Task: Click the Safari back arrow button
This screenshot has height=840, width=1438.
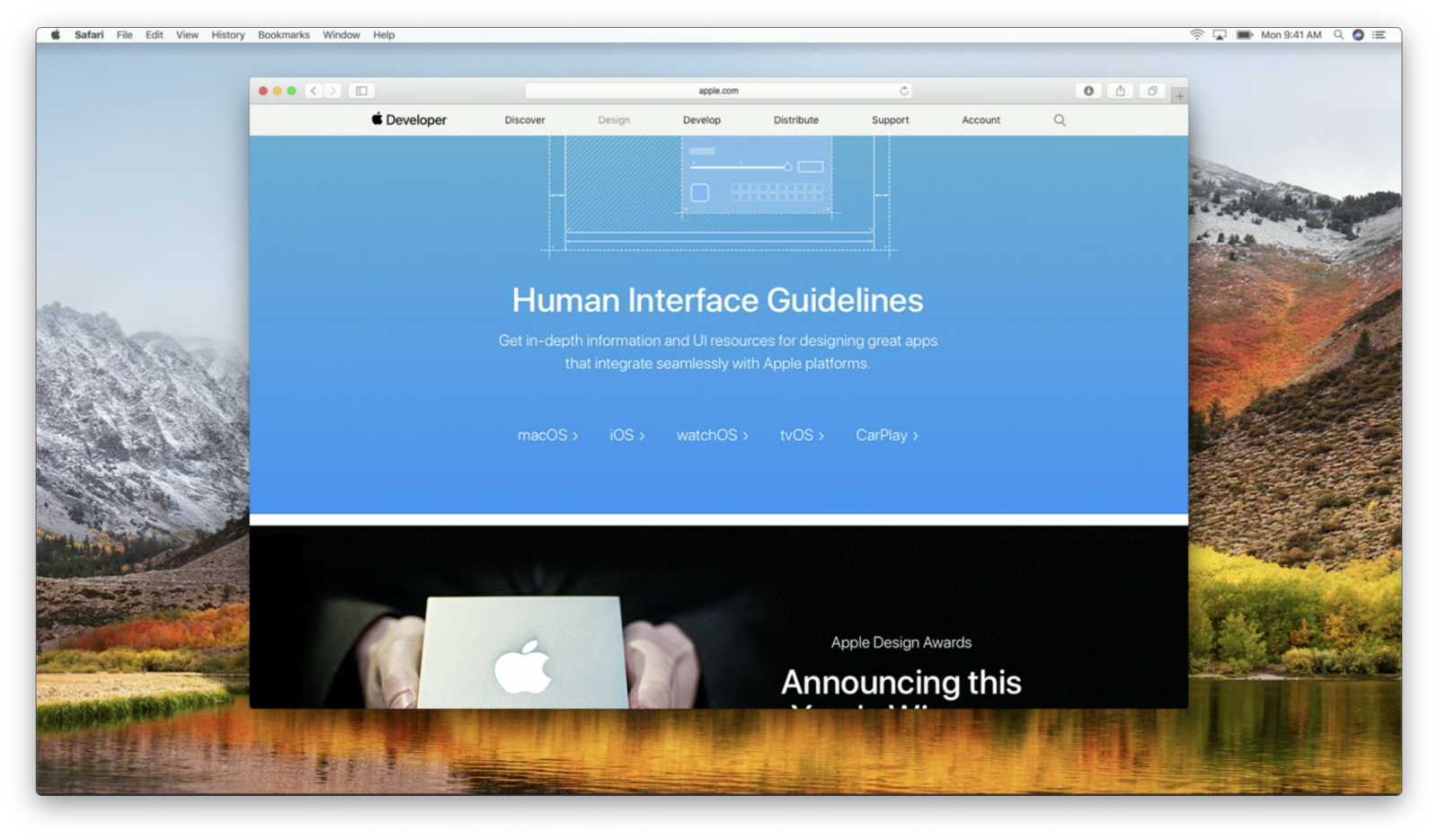Action: (313, 91)
